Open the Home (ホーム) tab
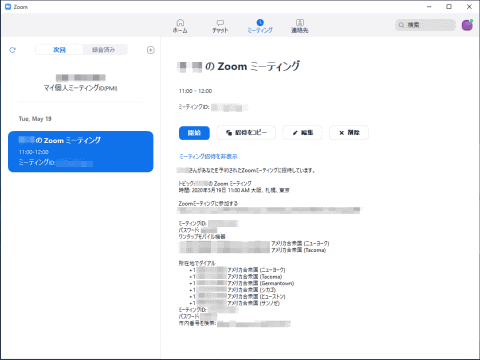 180,26
